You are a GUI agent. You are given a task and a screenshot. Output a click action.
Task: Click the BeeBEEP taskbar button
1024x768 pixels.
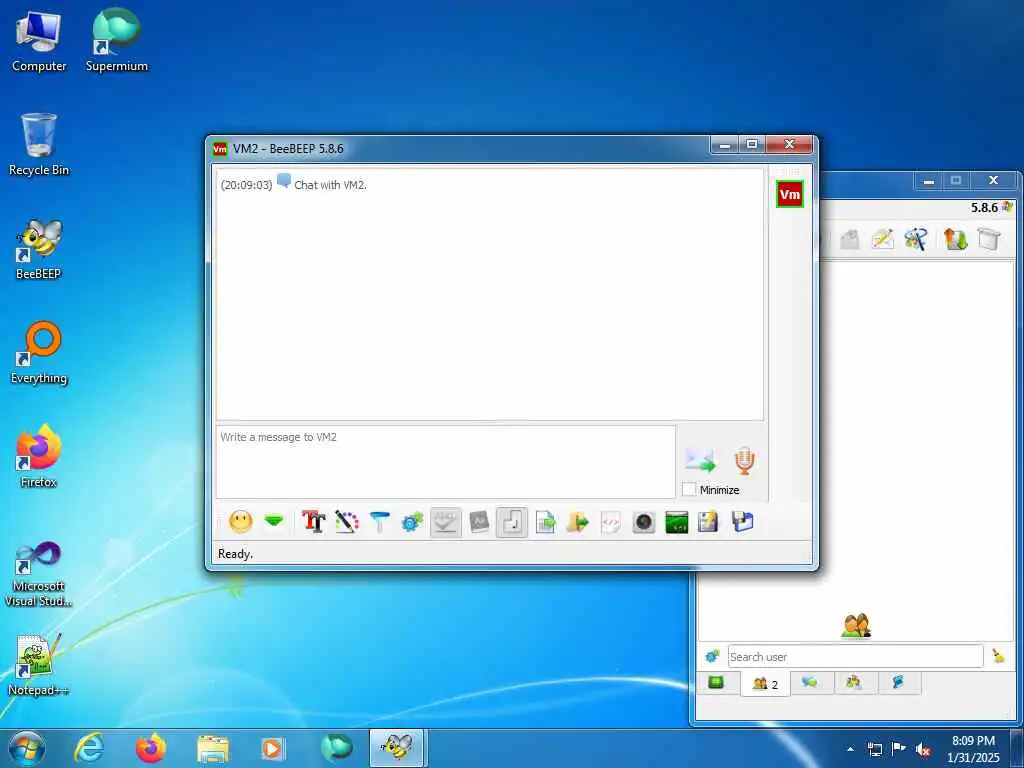point(398,748)
